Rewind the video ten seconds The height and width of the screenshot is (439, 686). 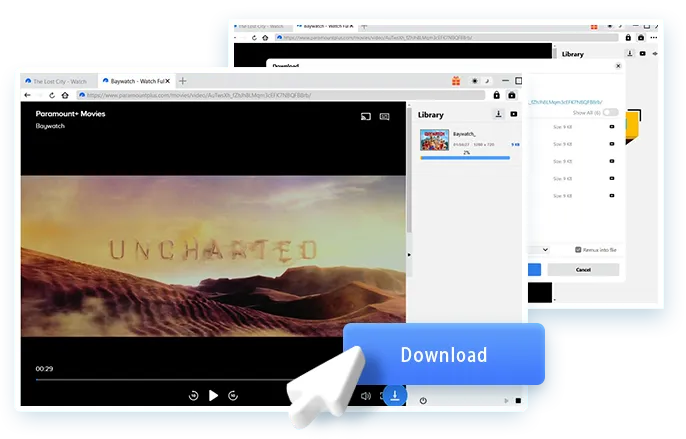(x=193, y=396)
